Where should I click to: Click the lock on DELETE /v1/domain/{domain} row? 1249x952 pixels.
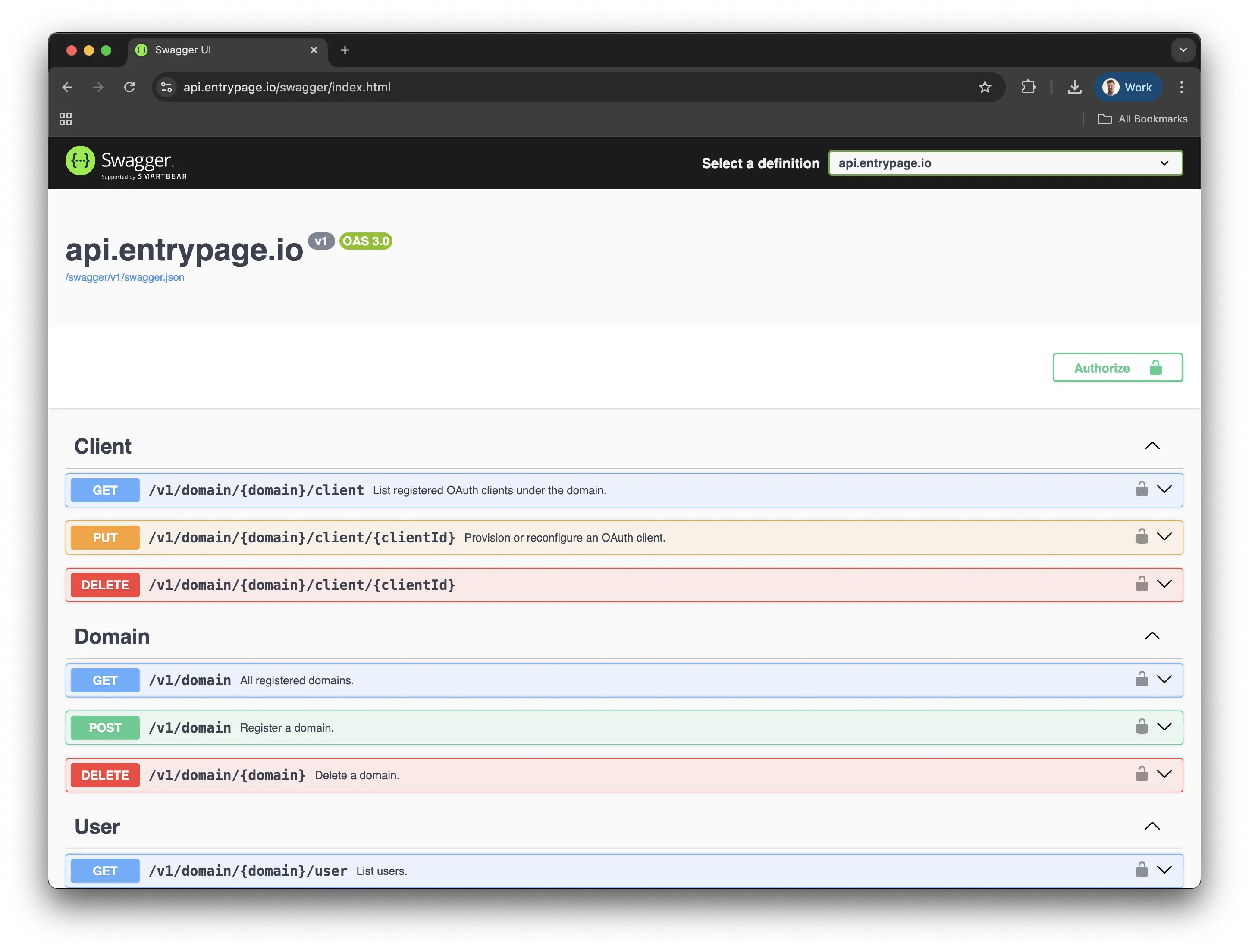point(1142,774)
